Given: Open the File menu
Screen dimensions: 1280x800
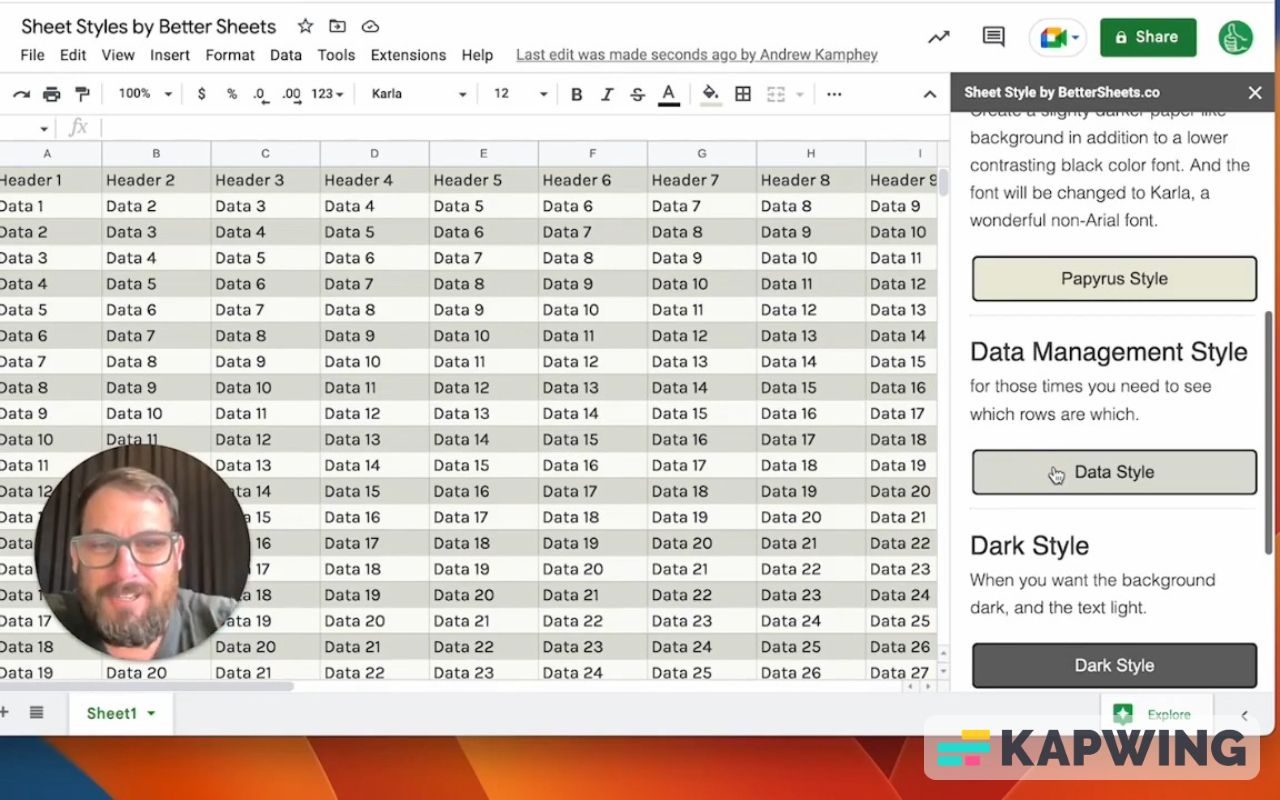Looking at the screenshot, I should click(x=32, y=55).
